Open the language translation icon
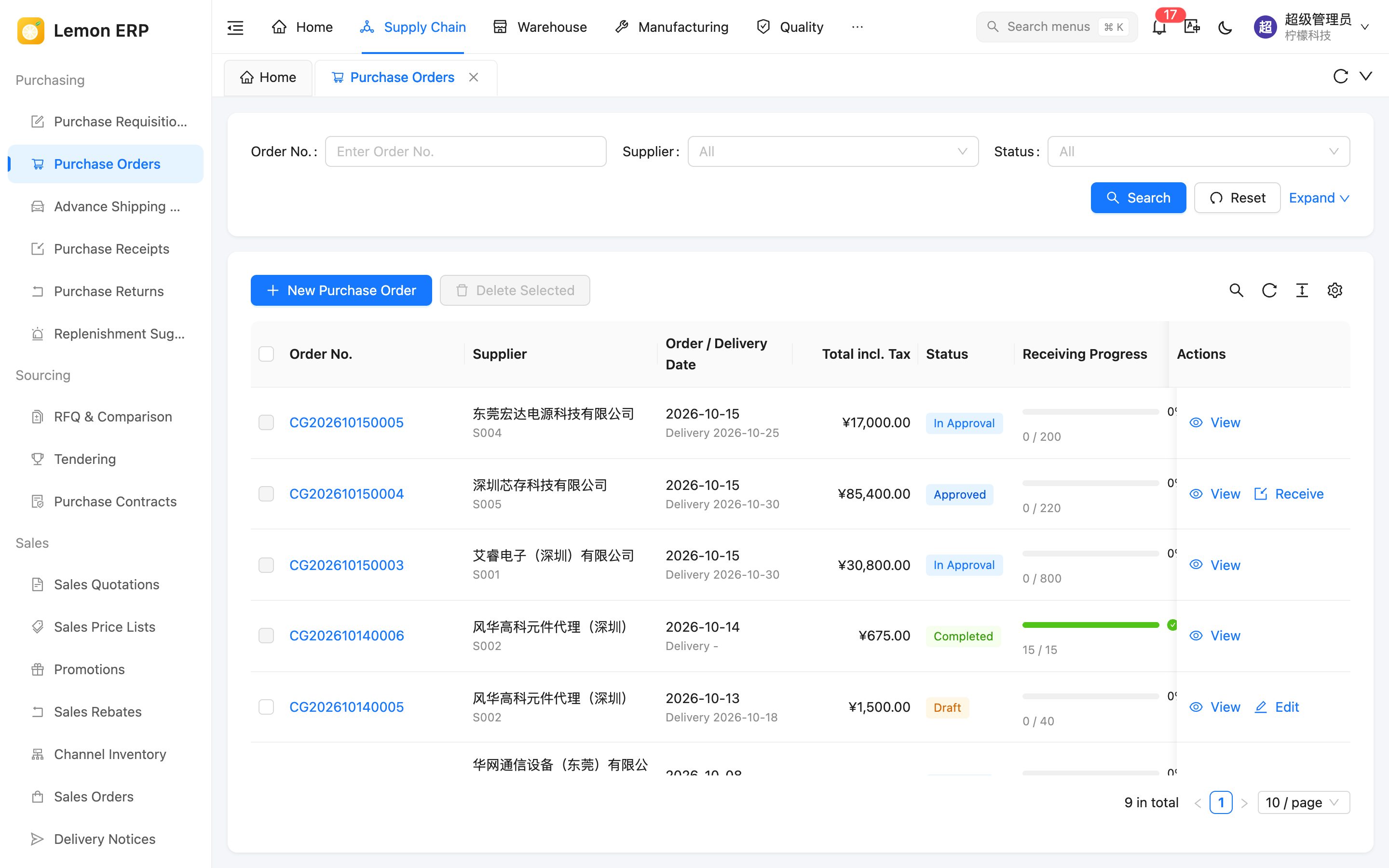1389x868 pixels. coord(1192,27)
